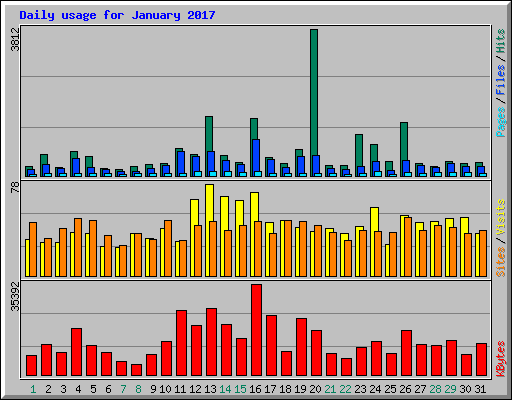The height and width of the screenshot is (400, 512).
Task: Click the 3812 axis value
Action: [15, 39]
